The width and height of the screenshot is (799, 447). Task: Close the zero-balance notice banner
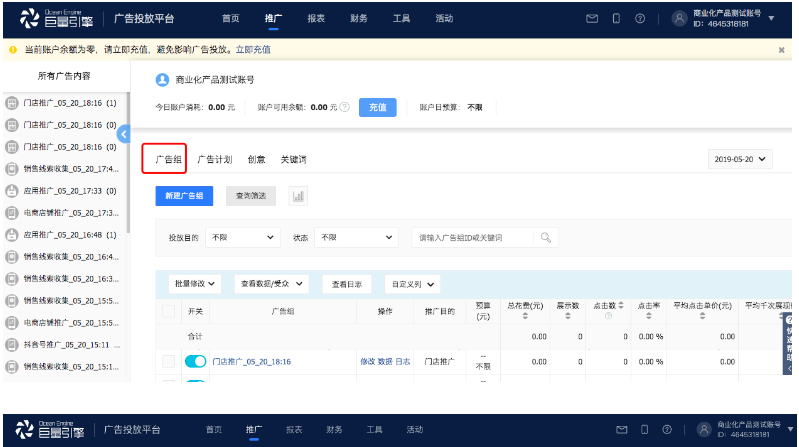click(x=781, y=50)
